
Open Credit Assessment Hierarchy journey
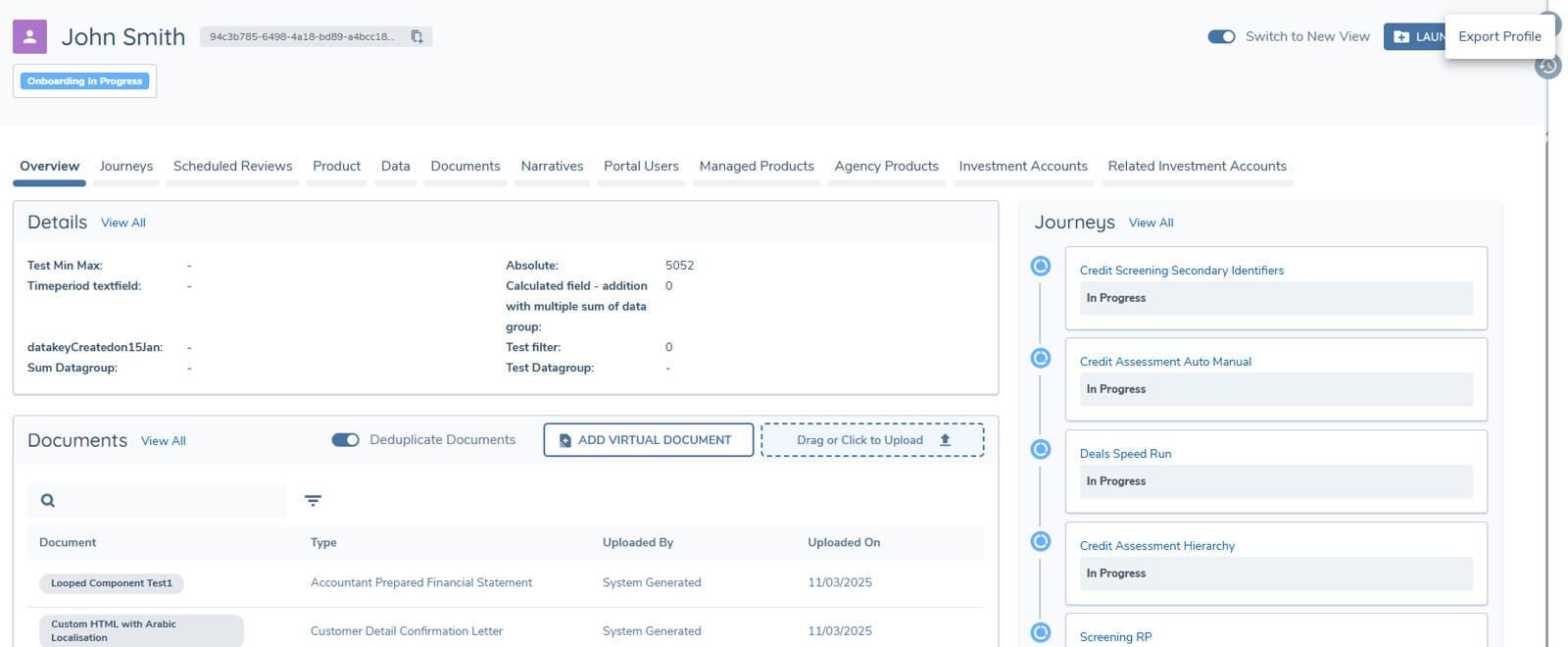1157,546
